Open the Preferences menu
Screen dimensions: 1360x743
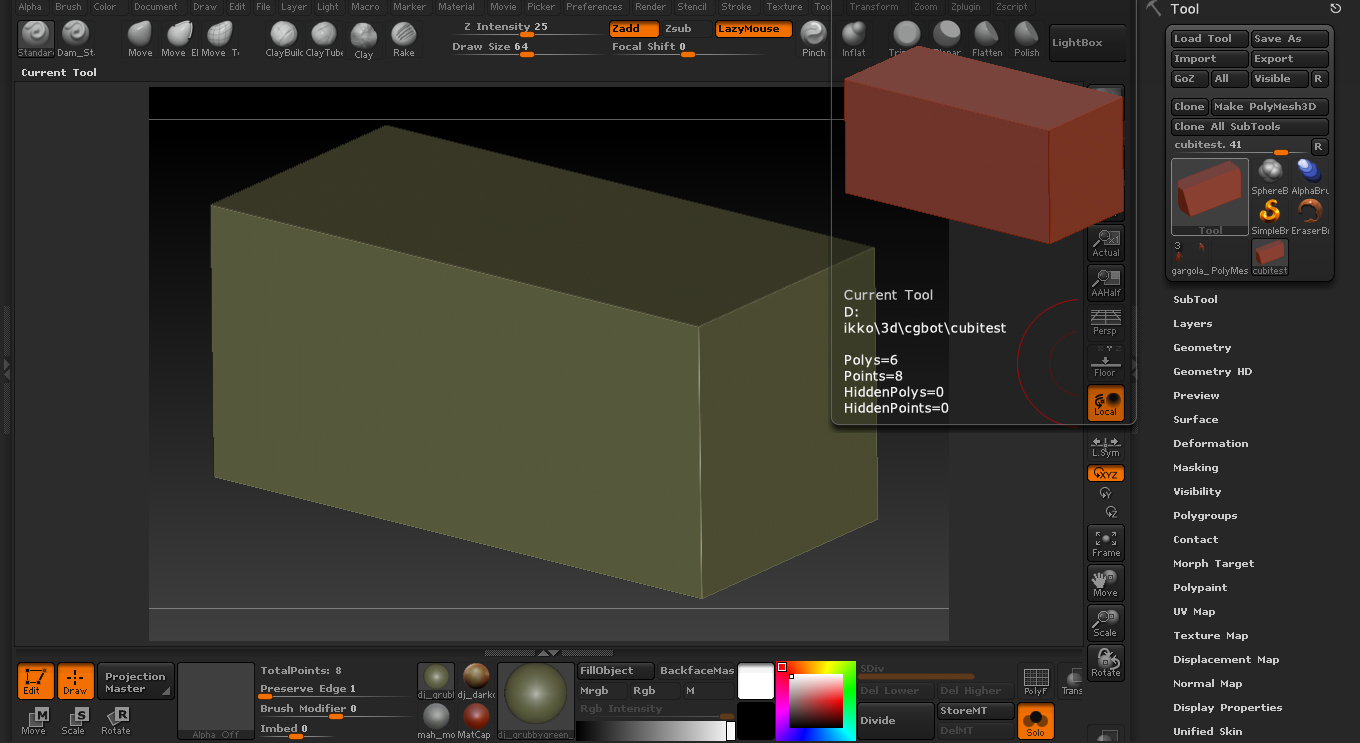[594, 7]
